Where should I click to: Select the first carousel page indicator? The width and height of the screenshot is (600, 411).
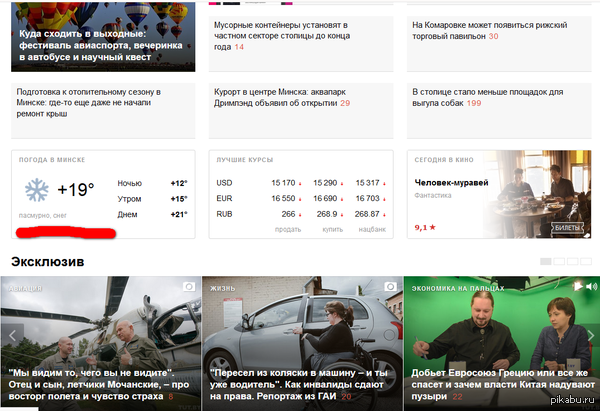[546, 261]
